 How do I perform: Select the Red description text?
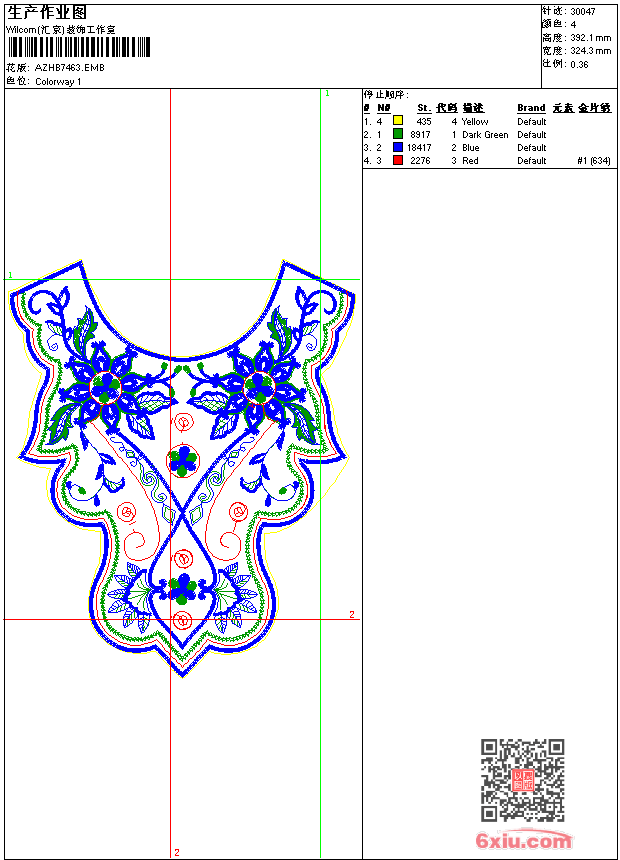(470, 161)
